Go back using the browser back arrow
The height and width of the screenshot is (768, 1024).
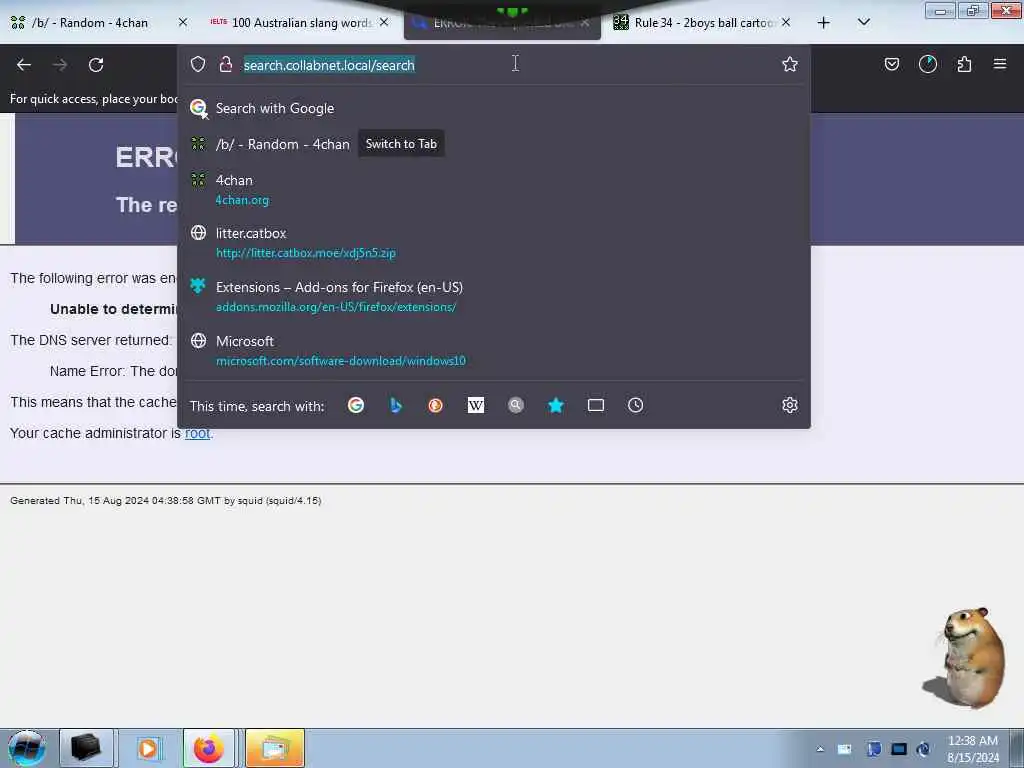click(x=24, y=65)
